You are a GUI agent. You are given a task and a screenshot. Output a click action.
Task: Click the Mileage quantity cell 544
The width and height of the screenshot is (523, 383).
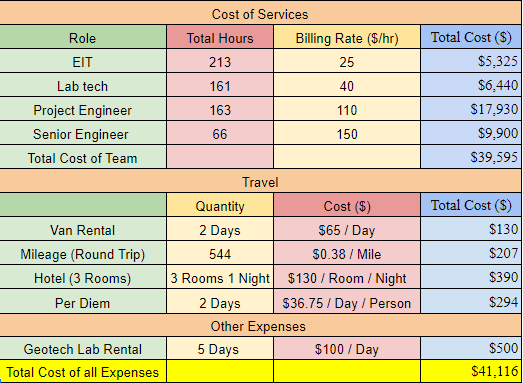click(220, 253)
